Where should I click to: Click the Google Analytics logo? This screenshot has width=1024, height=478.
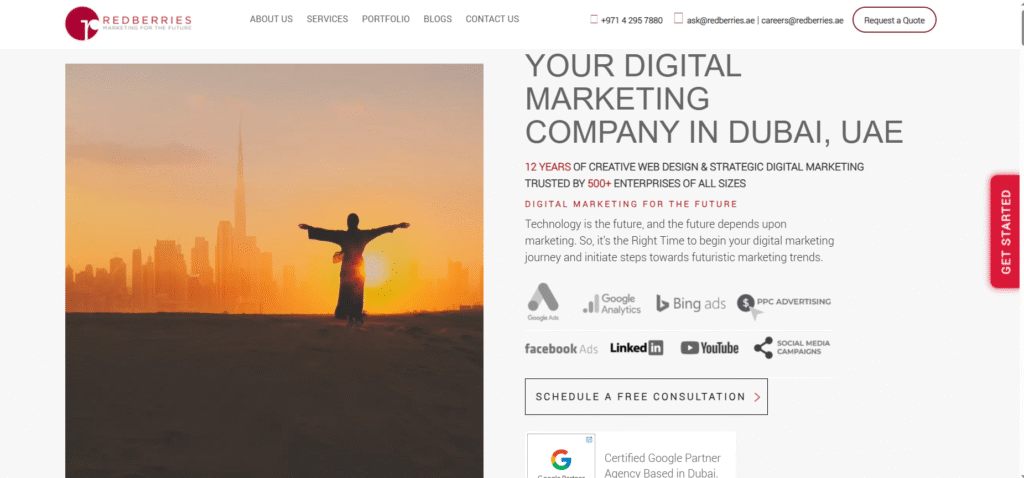[612, 304]
